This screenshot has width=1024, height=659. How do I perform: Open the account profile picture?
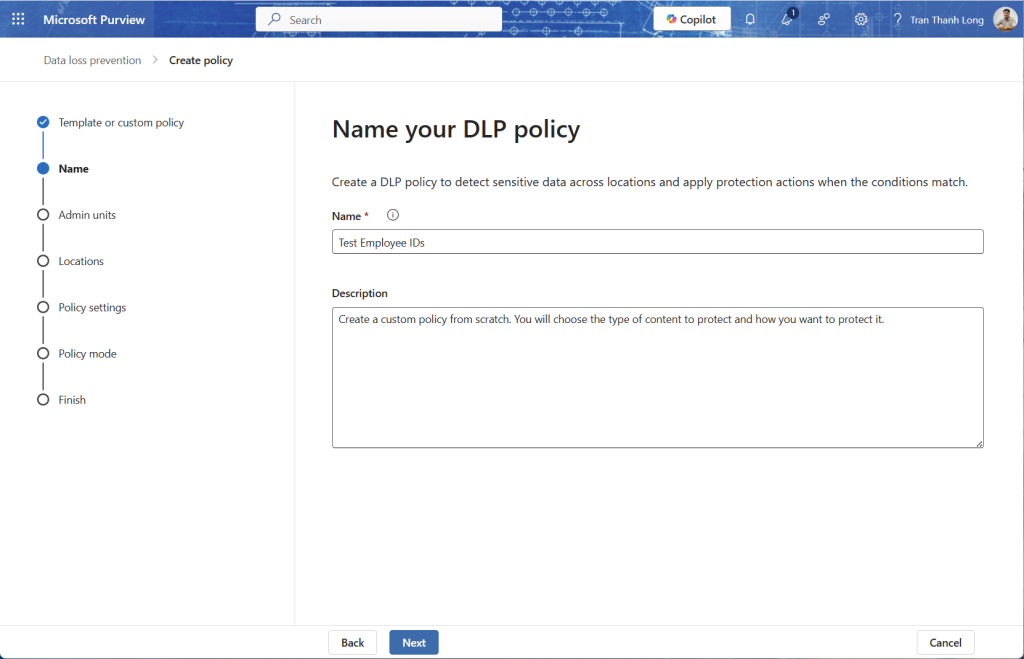pos(1005,20)
